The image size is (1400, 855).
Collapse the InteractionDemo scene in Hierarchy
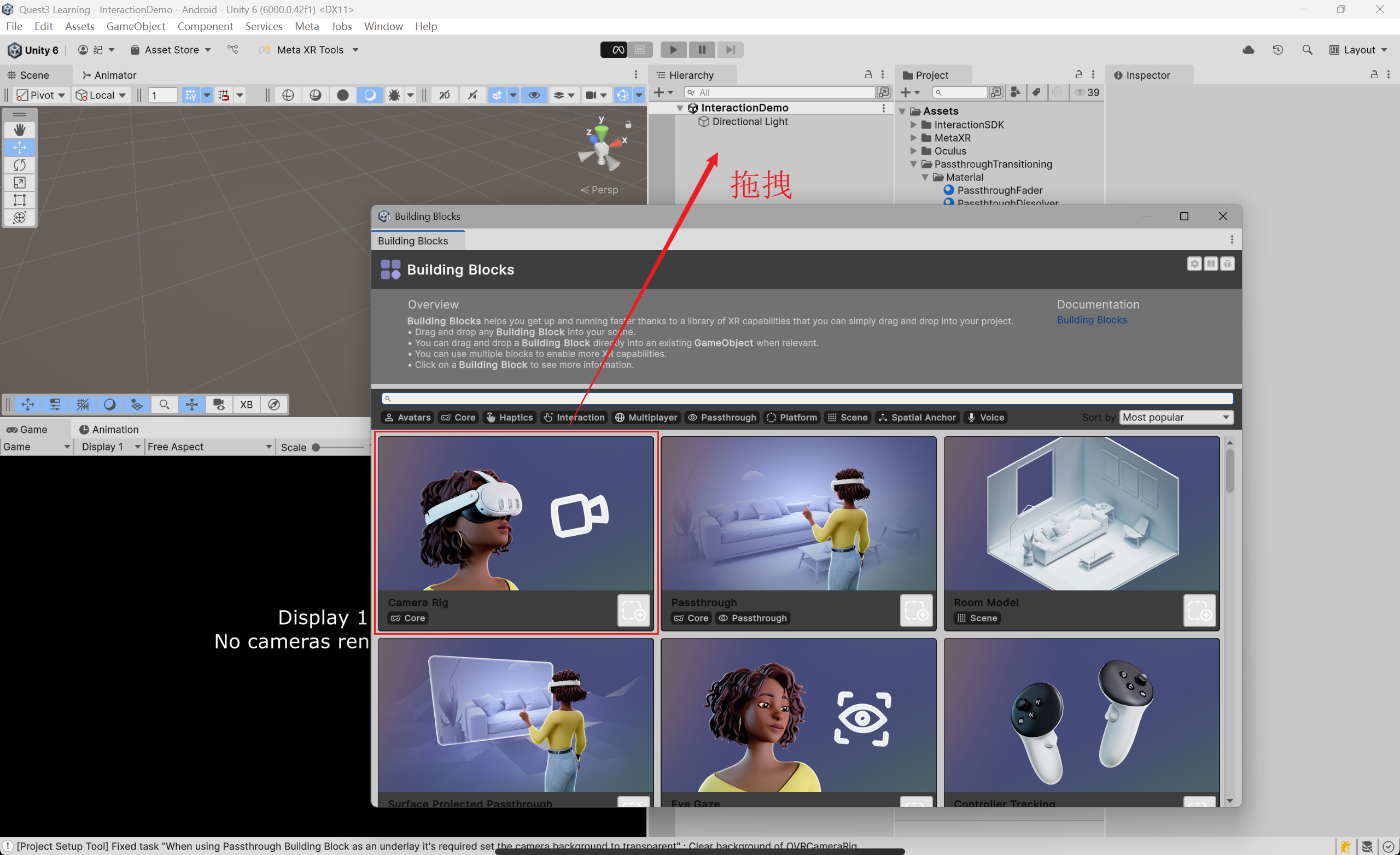click(x=680, y=107)
